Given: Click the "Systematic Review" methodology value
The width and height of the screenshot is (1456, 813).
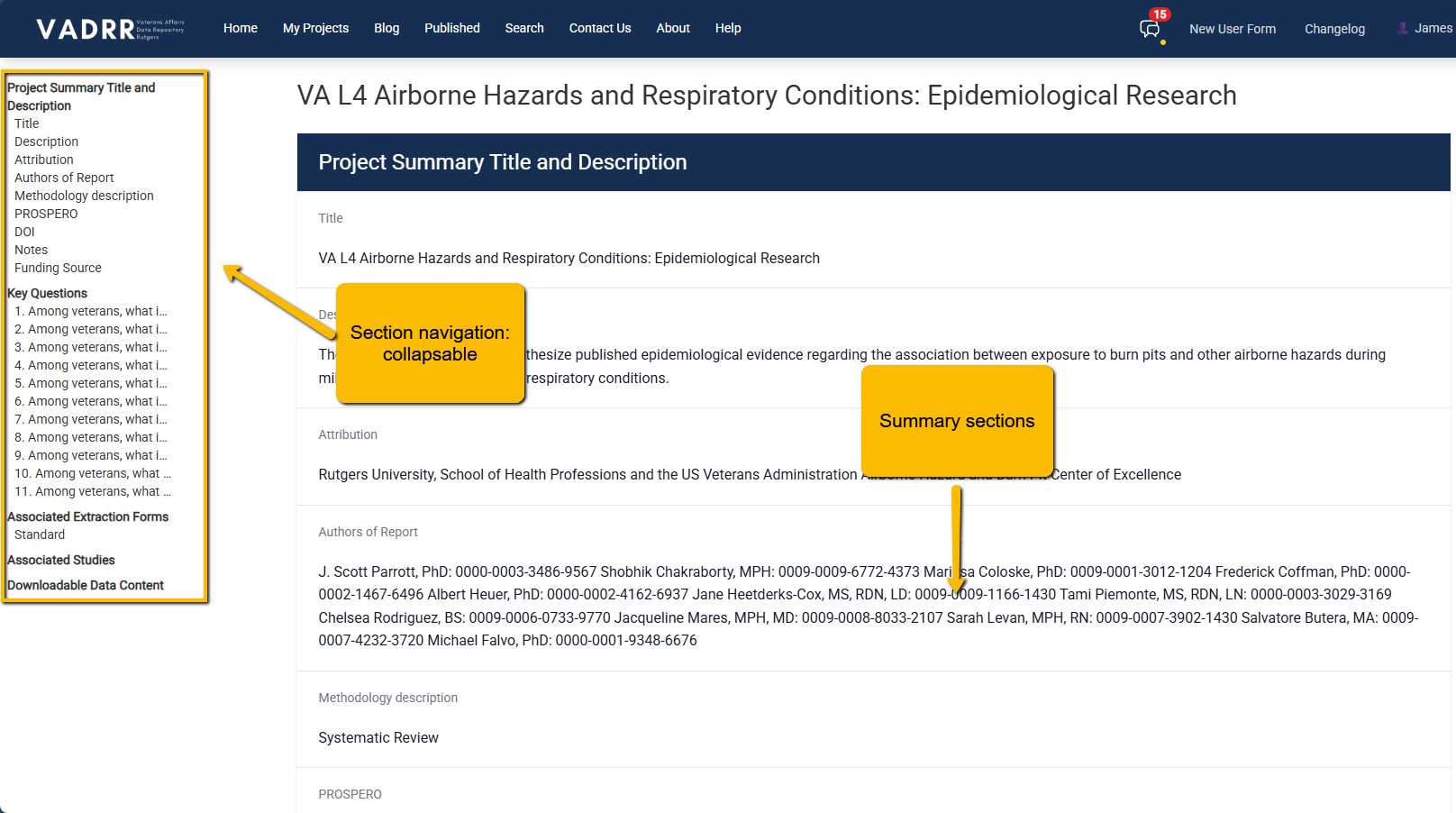Looking at the screenshot, I should 378,738.
